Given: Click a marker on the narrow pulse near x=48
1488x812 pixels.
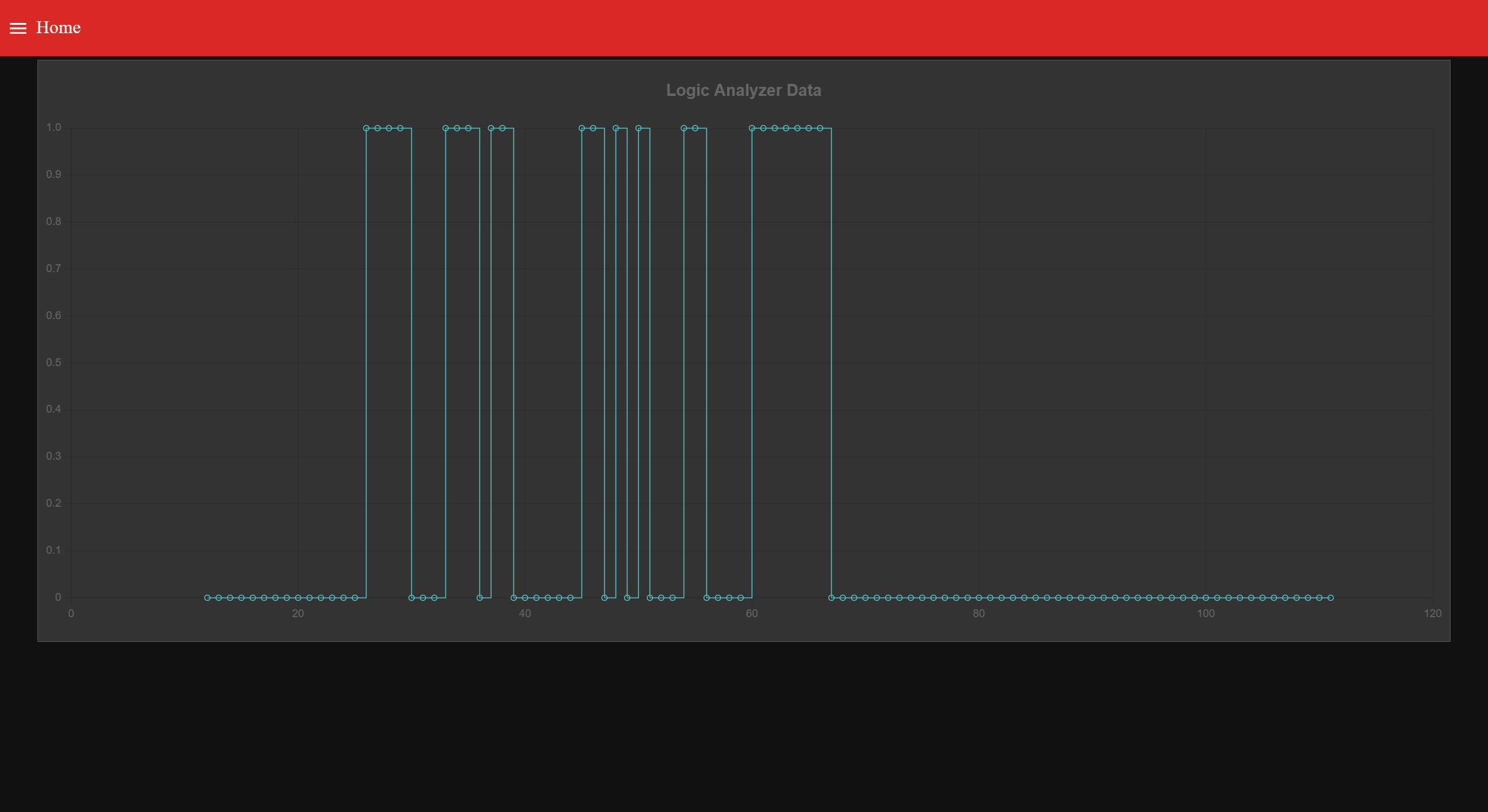Looking at the screenshot, I should (615, 127).
